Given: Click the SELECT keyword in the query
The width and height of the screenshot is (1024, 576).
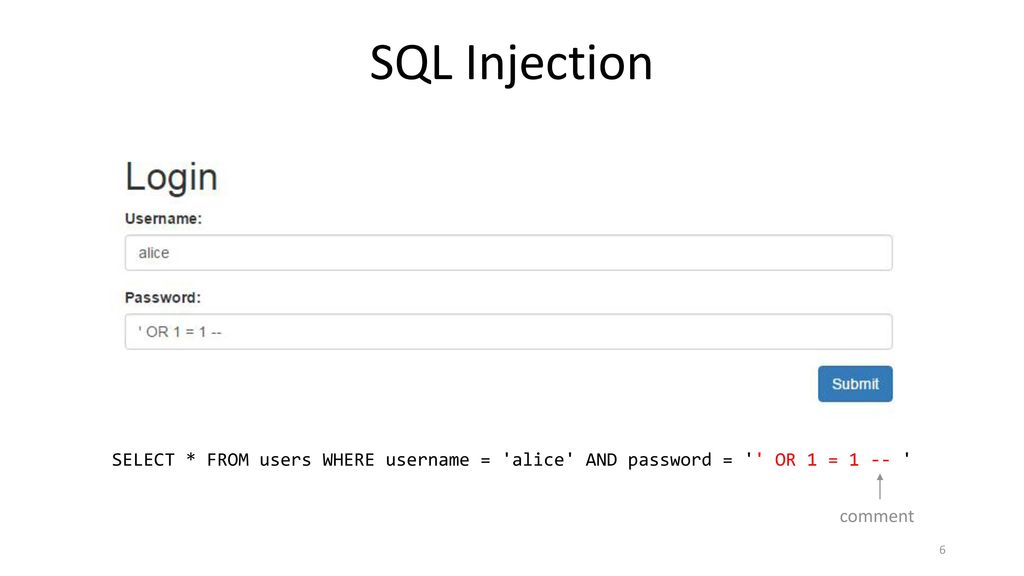Looking at the screenshot, I should pos(143,460).
